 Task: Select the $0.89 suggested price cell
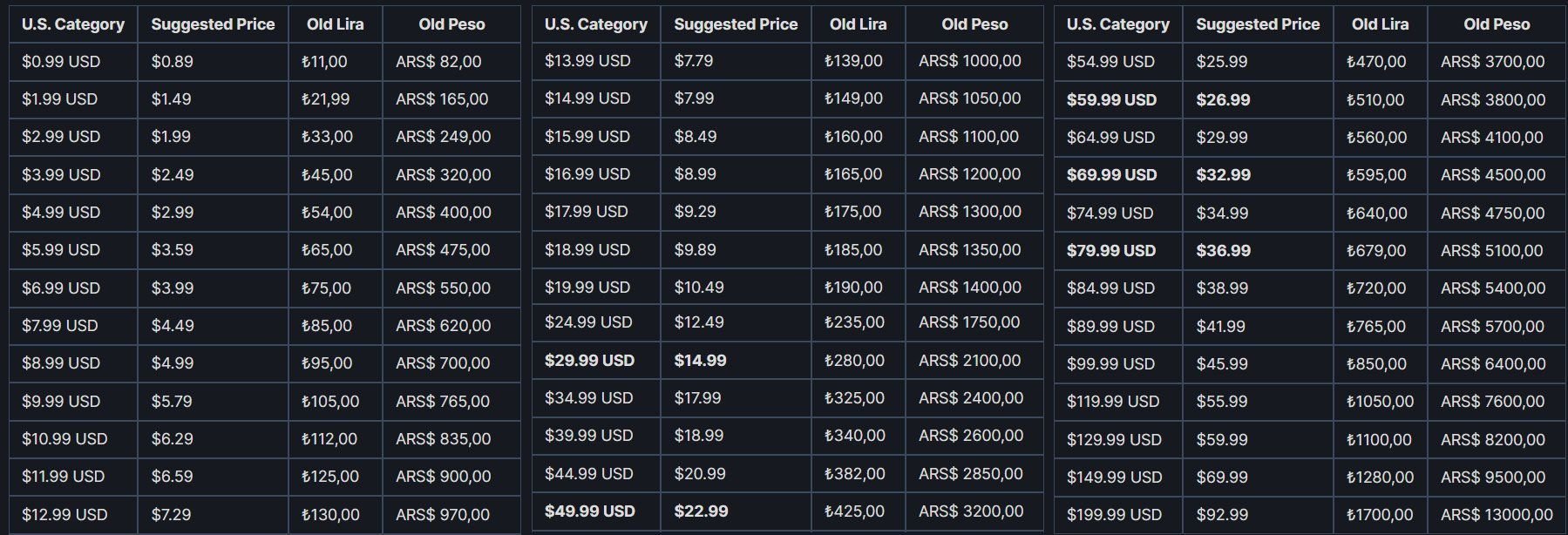173,62
